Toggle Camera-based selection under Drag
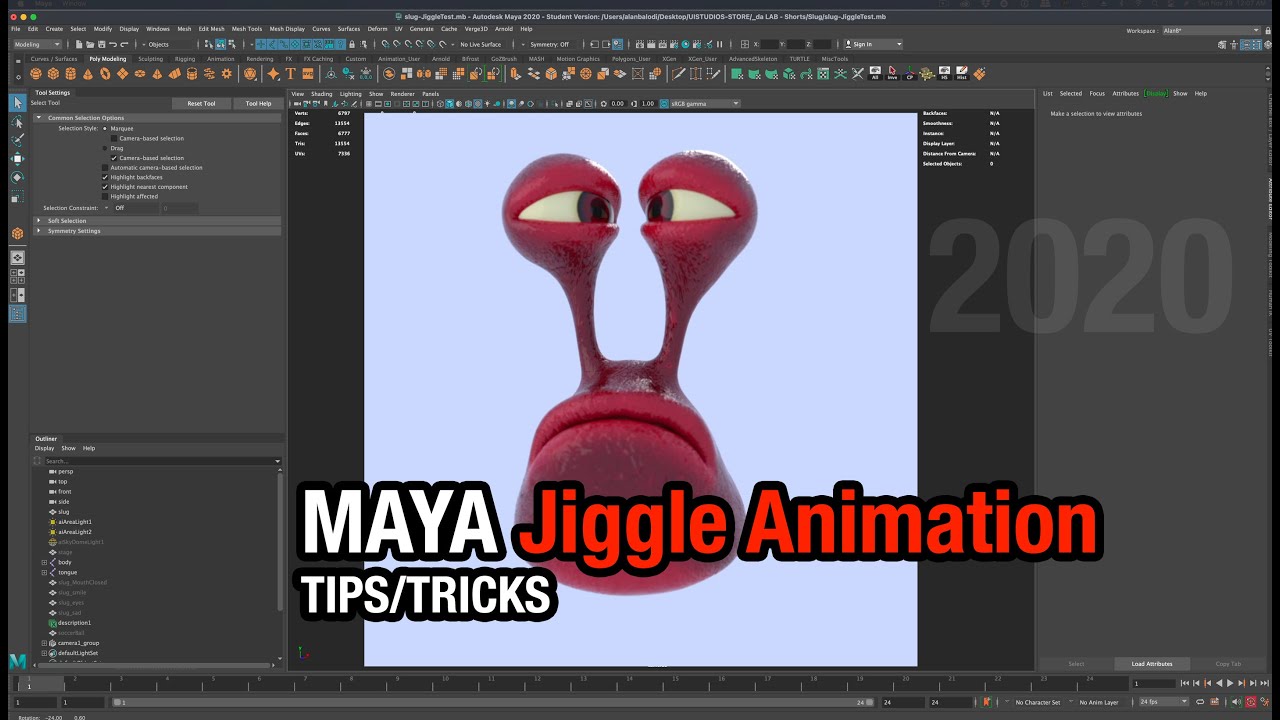1280x720 pixels. tap(114, 158)
